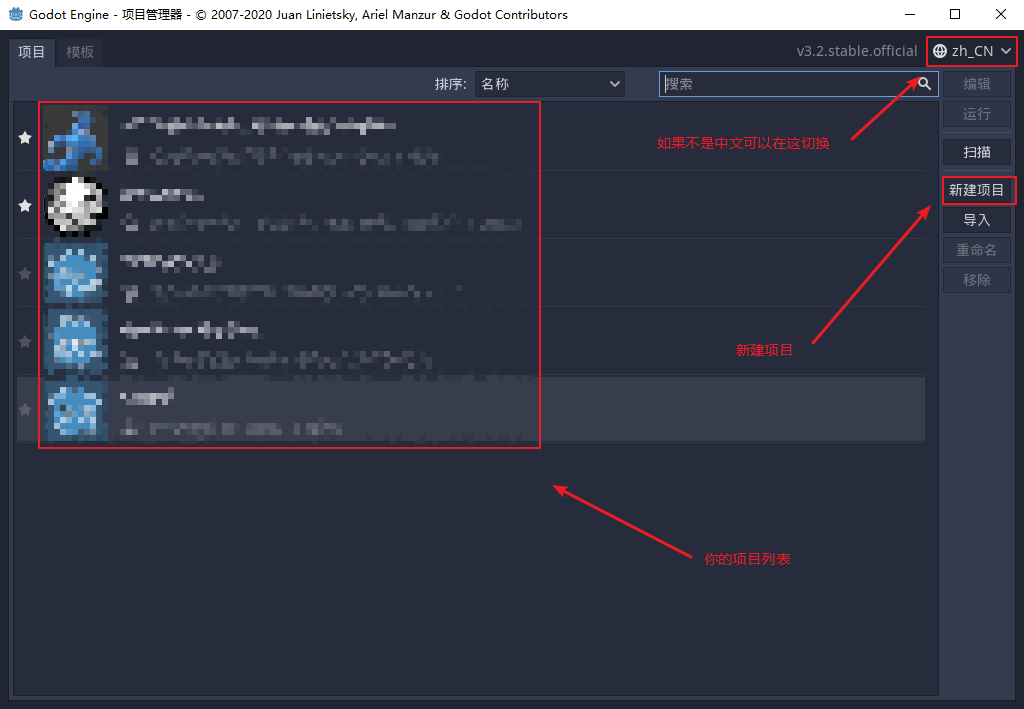The image size is (1024, 709).
Task: Open the 排序 名称 sort dropdown
Action: tap(550, 84)
